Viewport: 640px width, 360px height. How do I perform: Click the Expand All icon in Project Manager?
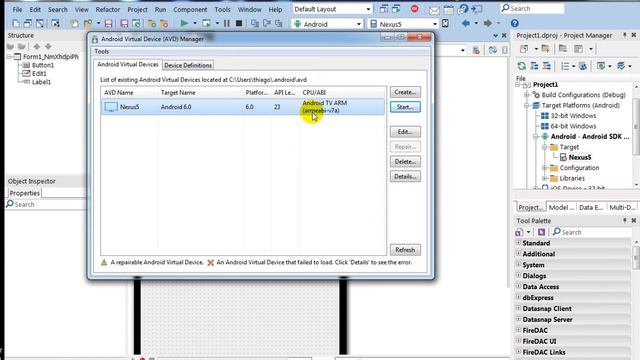[534, 66]
